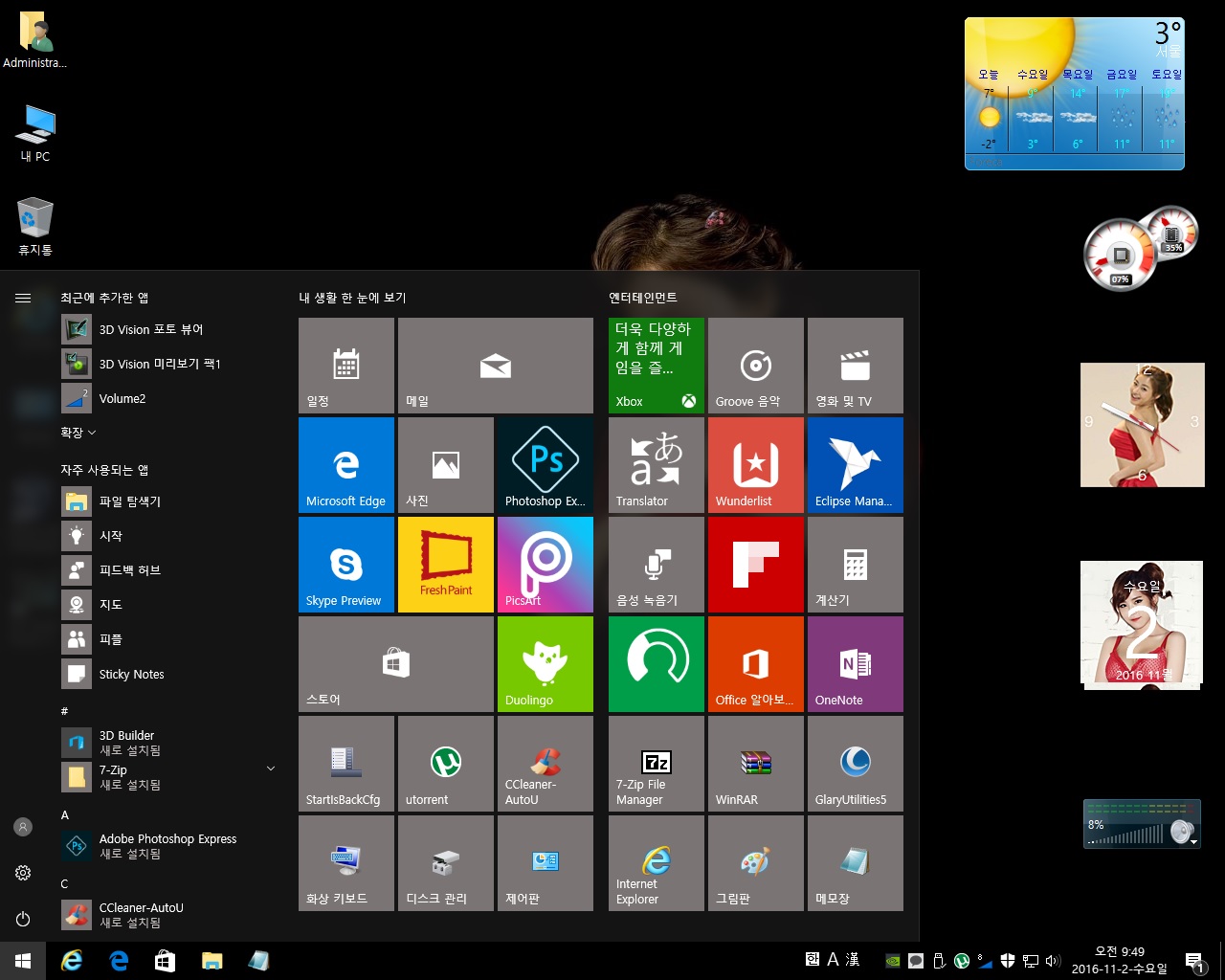This screenshot has width=1225, height=980.
Task: Click the Windows Start button
Action: click(23, 961)
